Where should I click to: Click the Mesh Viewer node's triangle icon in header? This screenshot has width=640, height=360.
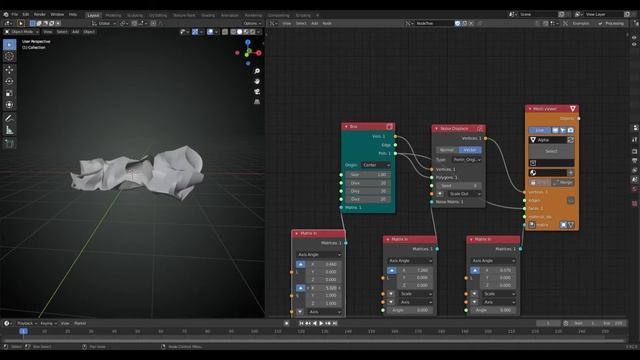point(573,109)
